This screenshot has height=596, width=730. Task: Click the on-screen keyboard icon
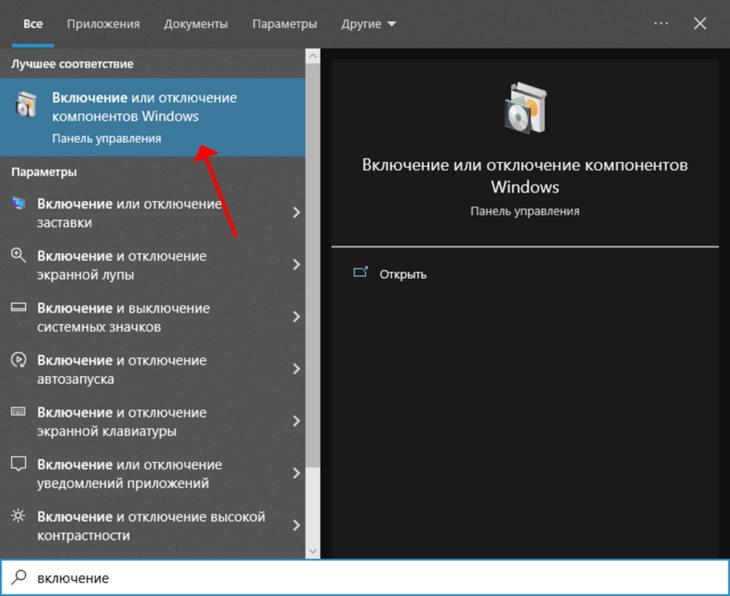(19, 412)
